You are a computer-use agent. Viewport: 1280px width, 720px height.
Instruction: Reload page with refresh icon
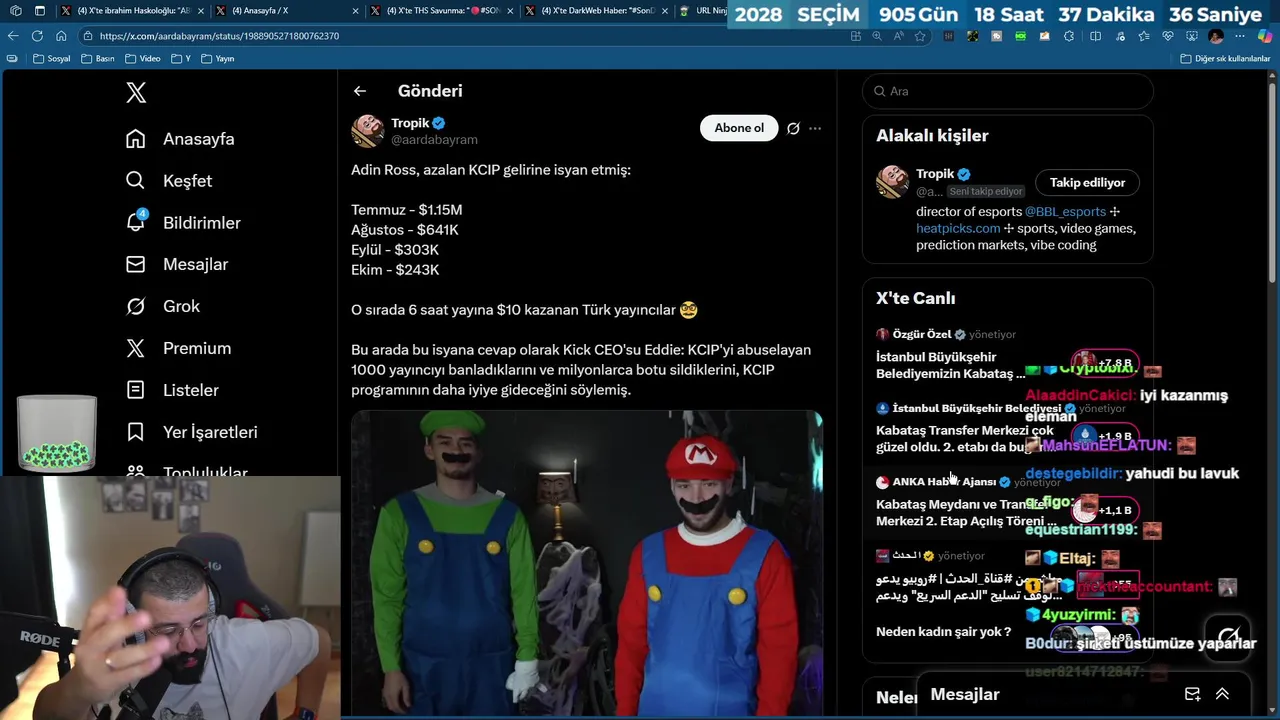[x=37, y=36]
